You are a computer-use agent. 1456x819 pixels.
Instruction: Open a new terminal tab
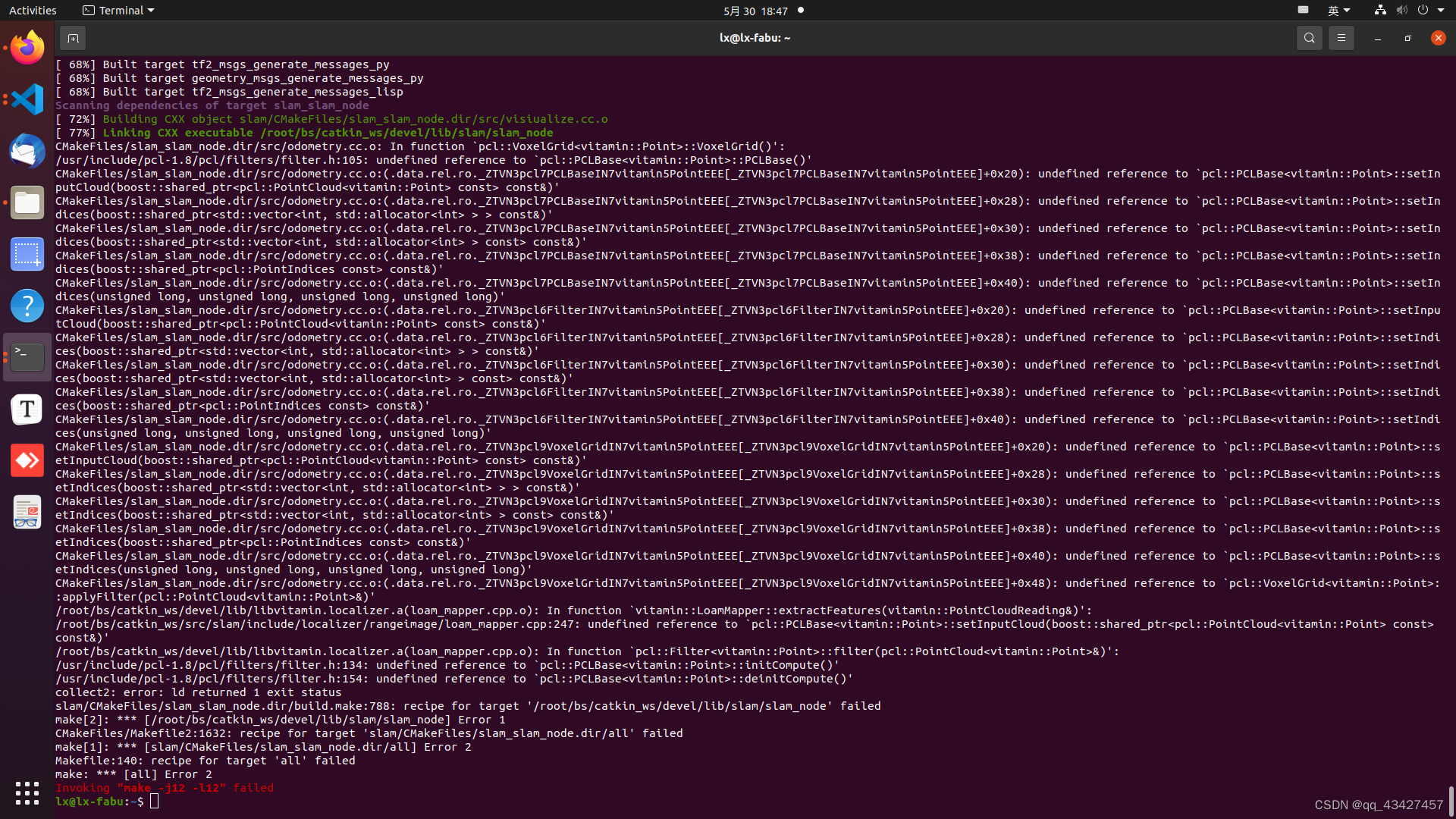click(73, 37)
